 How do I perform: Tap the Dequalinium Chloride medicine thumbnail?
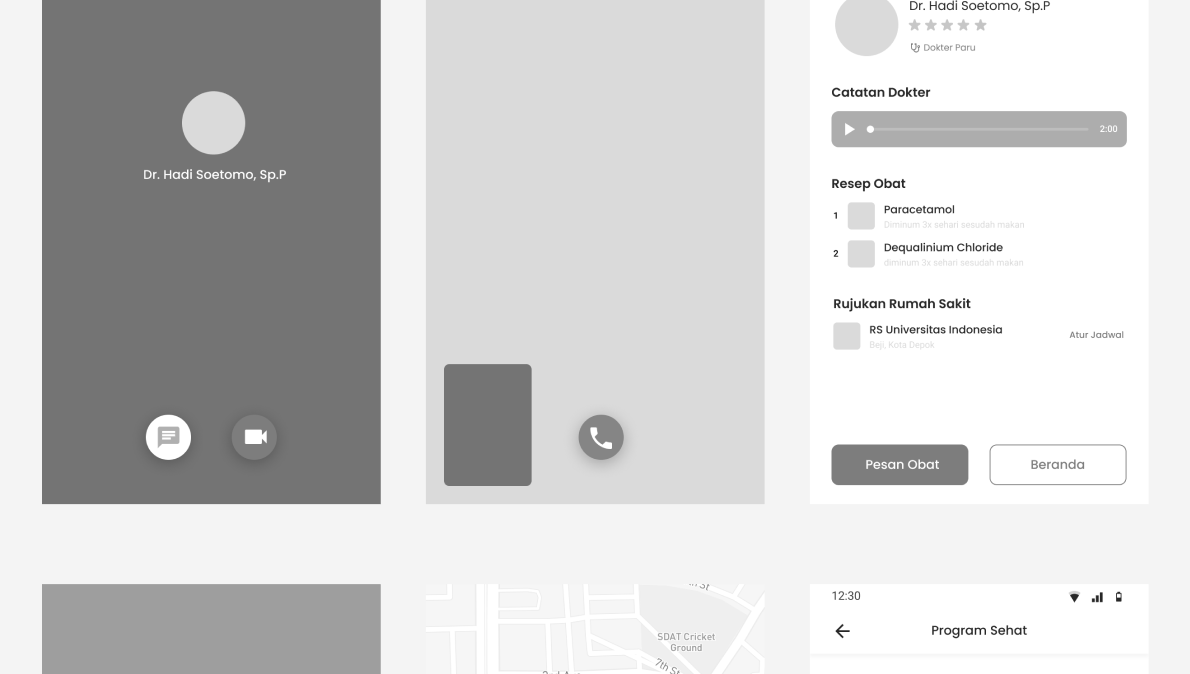[861, 253]
